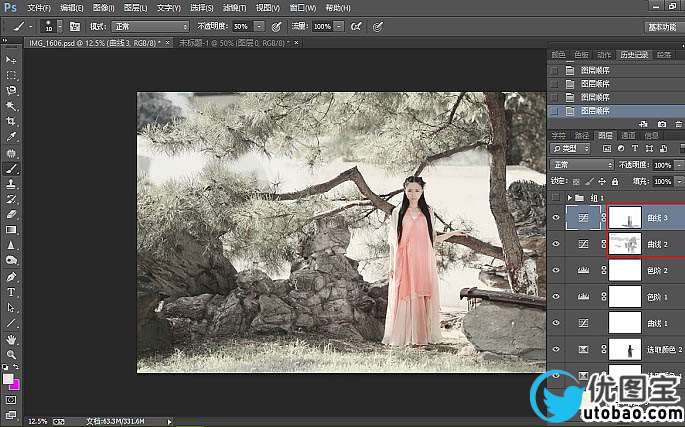Select the Horizontal Type tool
Viewport: 685px width, 427px height.
pos(11,292)
